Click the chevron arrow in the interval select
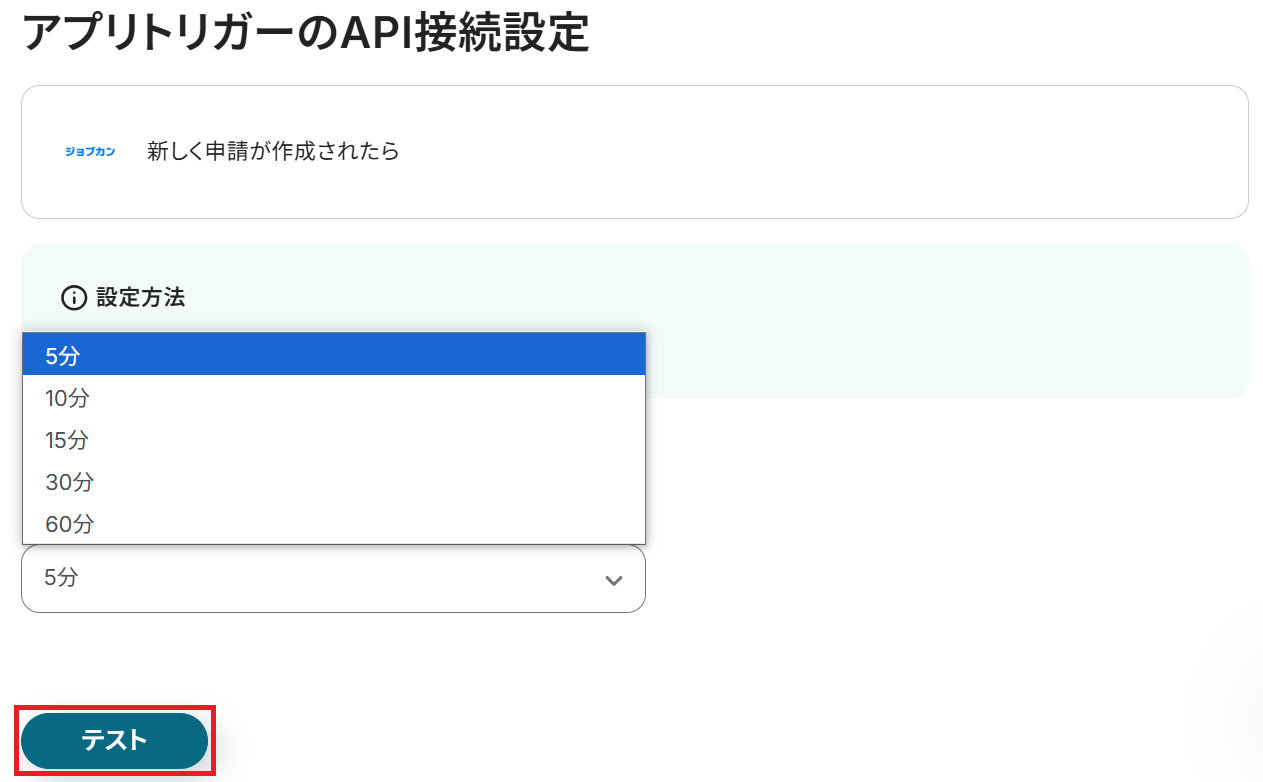Image resolution: width=1263 pixels, height=782 pixels. 614,580
